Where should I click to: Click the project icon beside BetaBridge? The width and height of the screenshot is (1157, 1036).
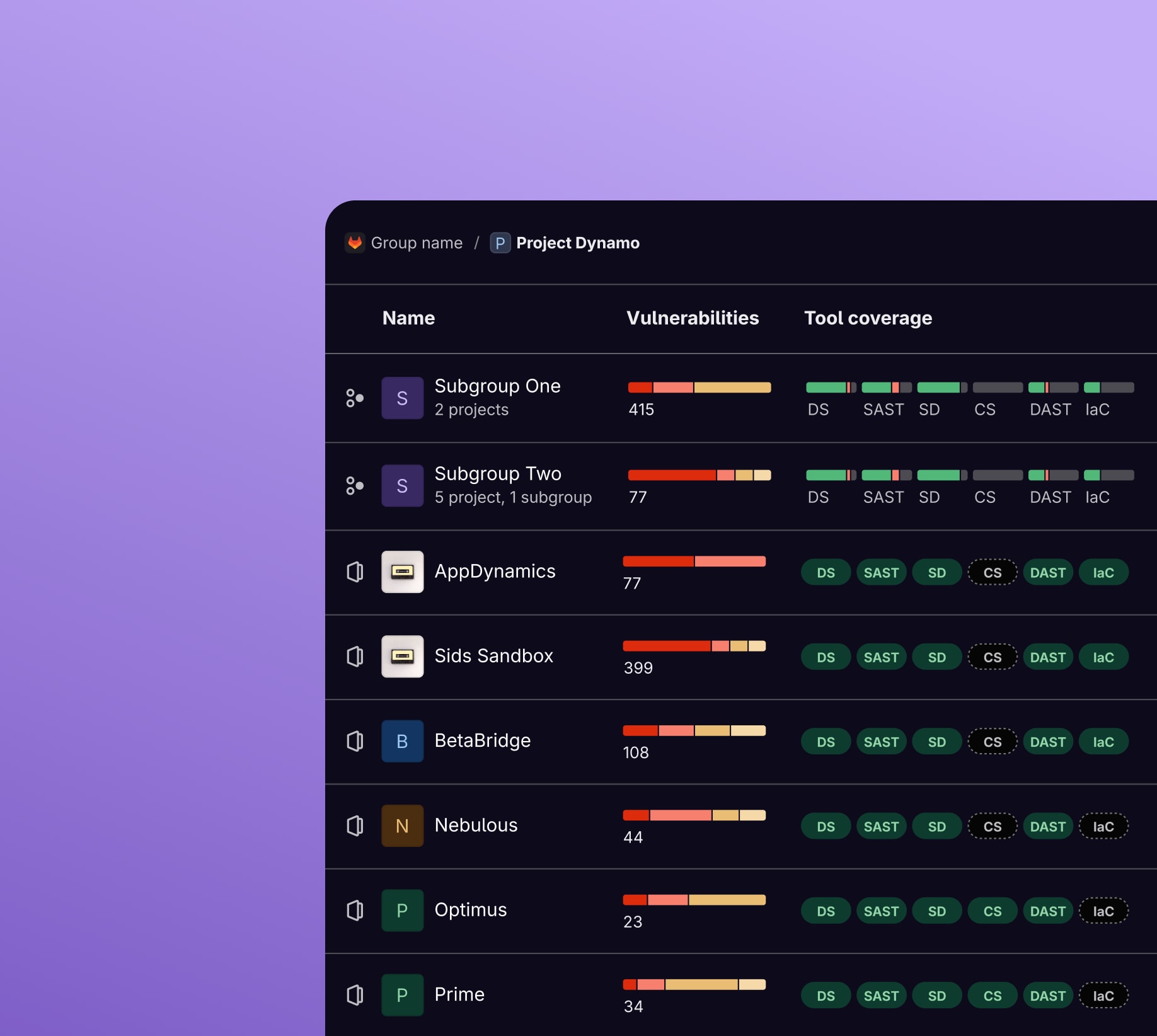coord(355,741)
